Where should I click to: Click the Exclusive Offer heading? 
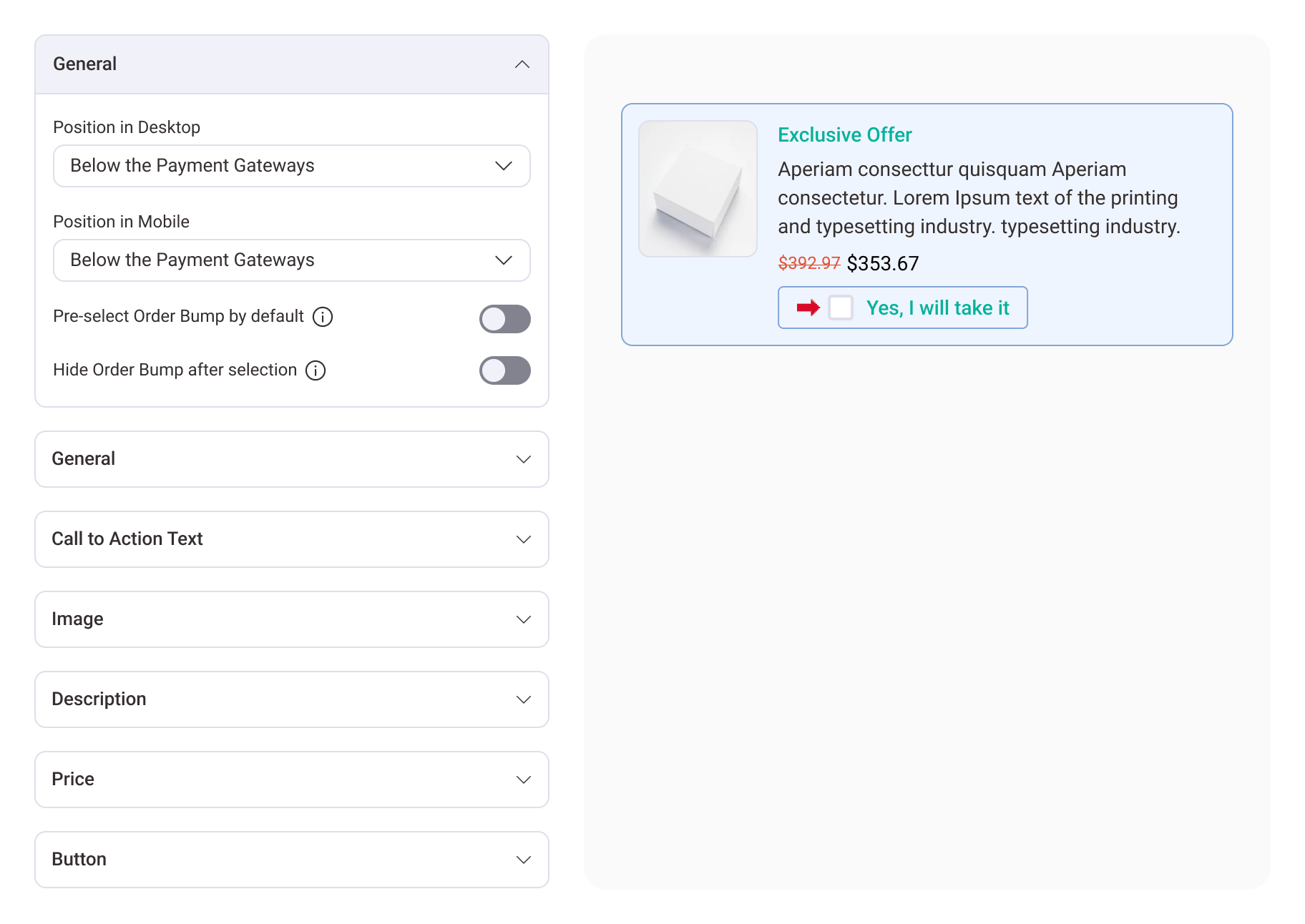(844, 135)
